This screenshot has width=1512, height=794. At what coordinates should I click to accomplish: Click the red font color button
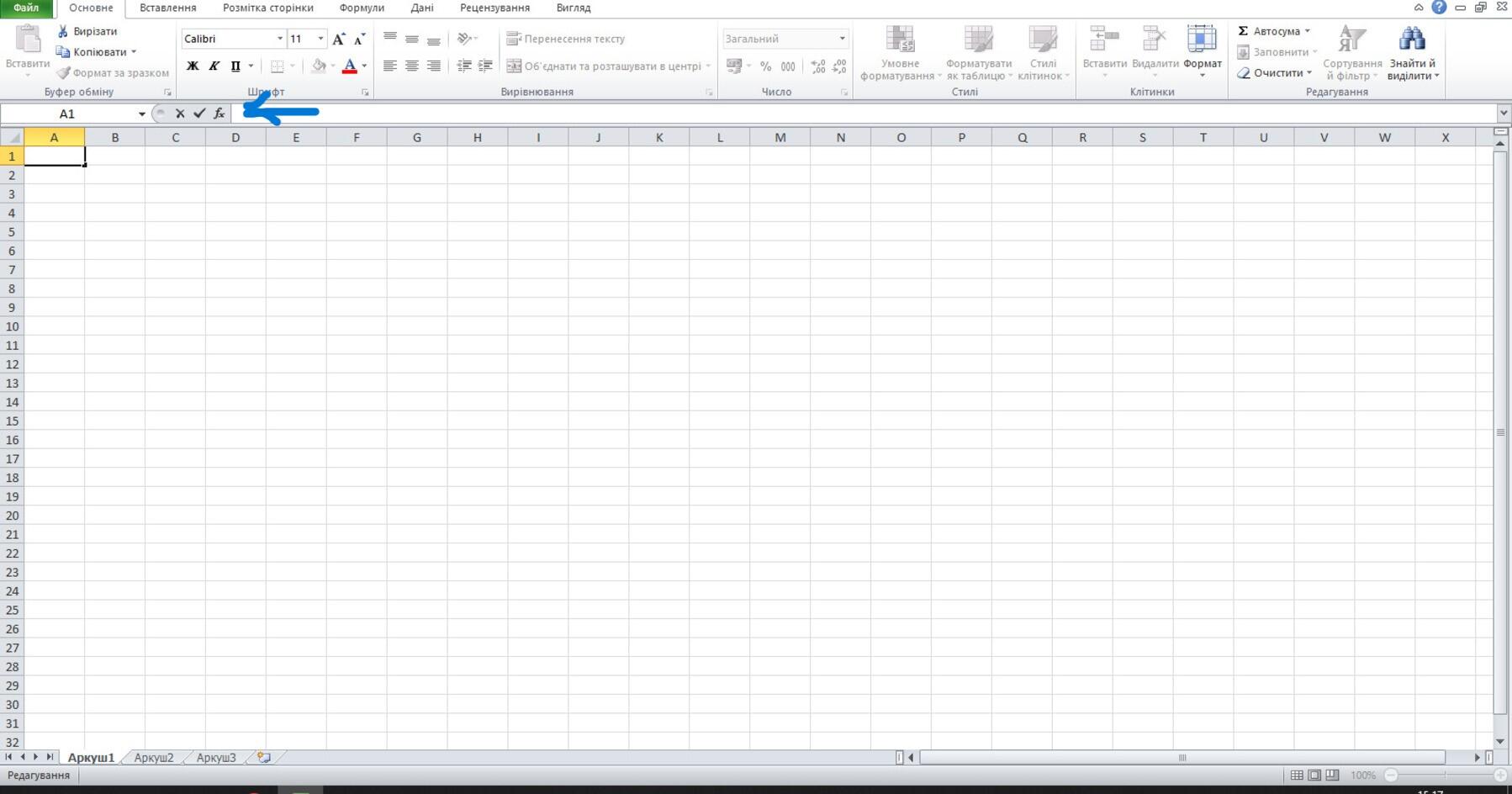[350, 66]
